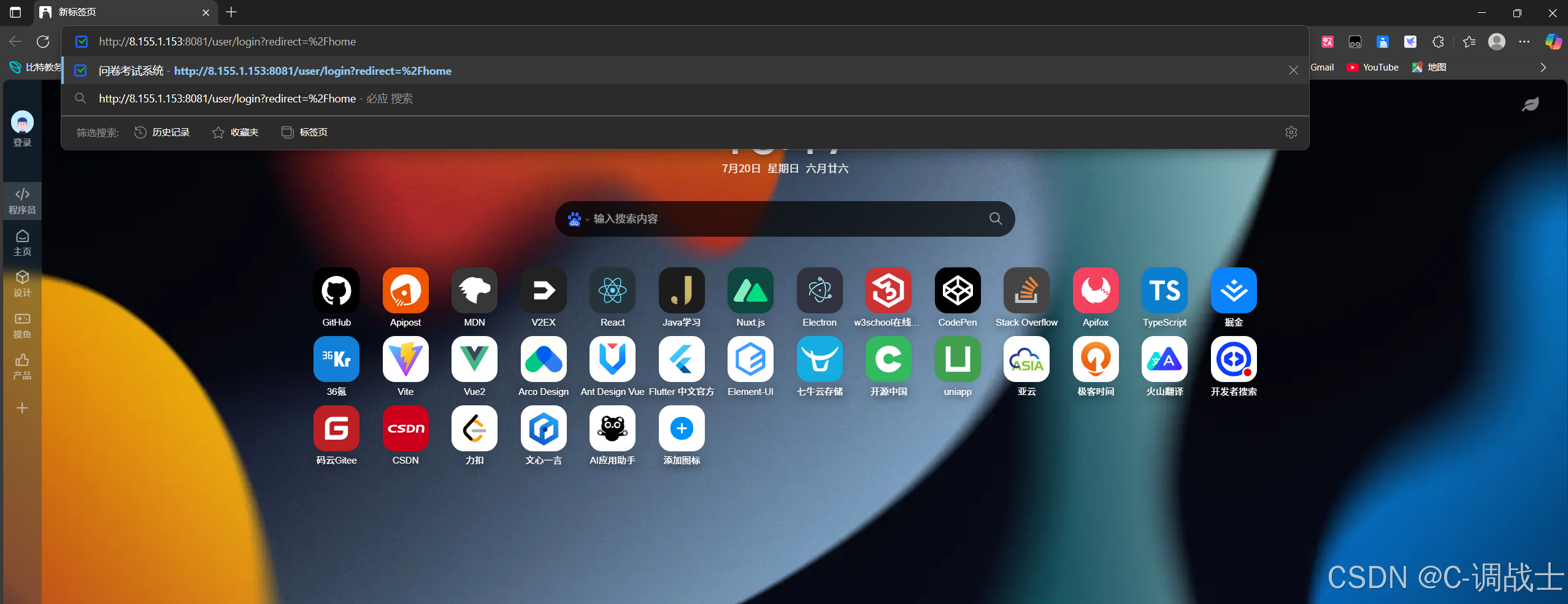Open the Copilot icon in toolbar
1568x604 pixels.
[1553, 42]
